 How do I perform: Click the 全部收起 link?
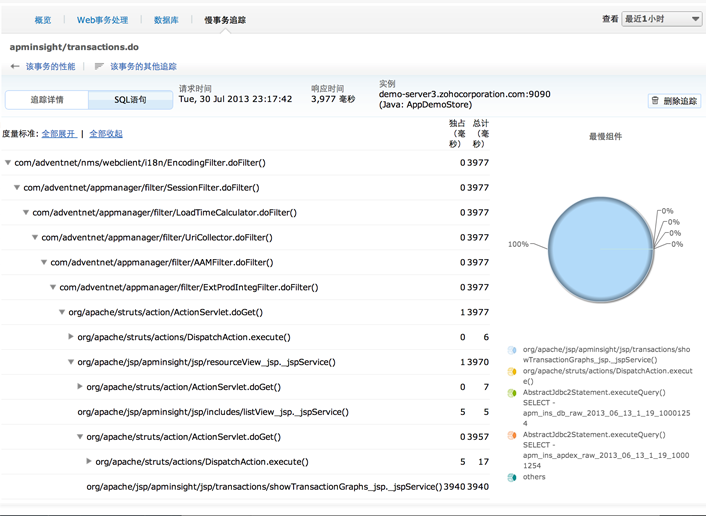[x=106, y=133]
